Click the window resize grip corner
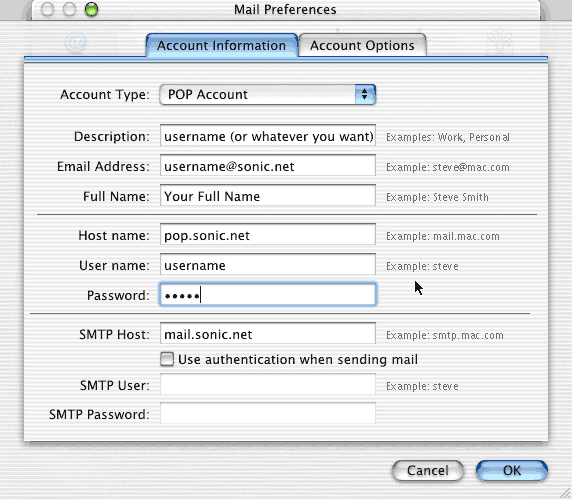Image resolution: width=572 pixels, height=500 pixels. [x=564, y=492]
